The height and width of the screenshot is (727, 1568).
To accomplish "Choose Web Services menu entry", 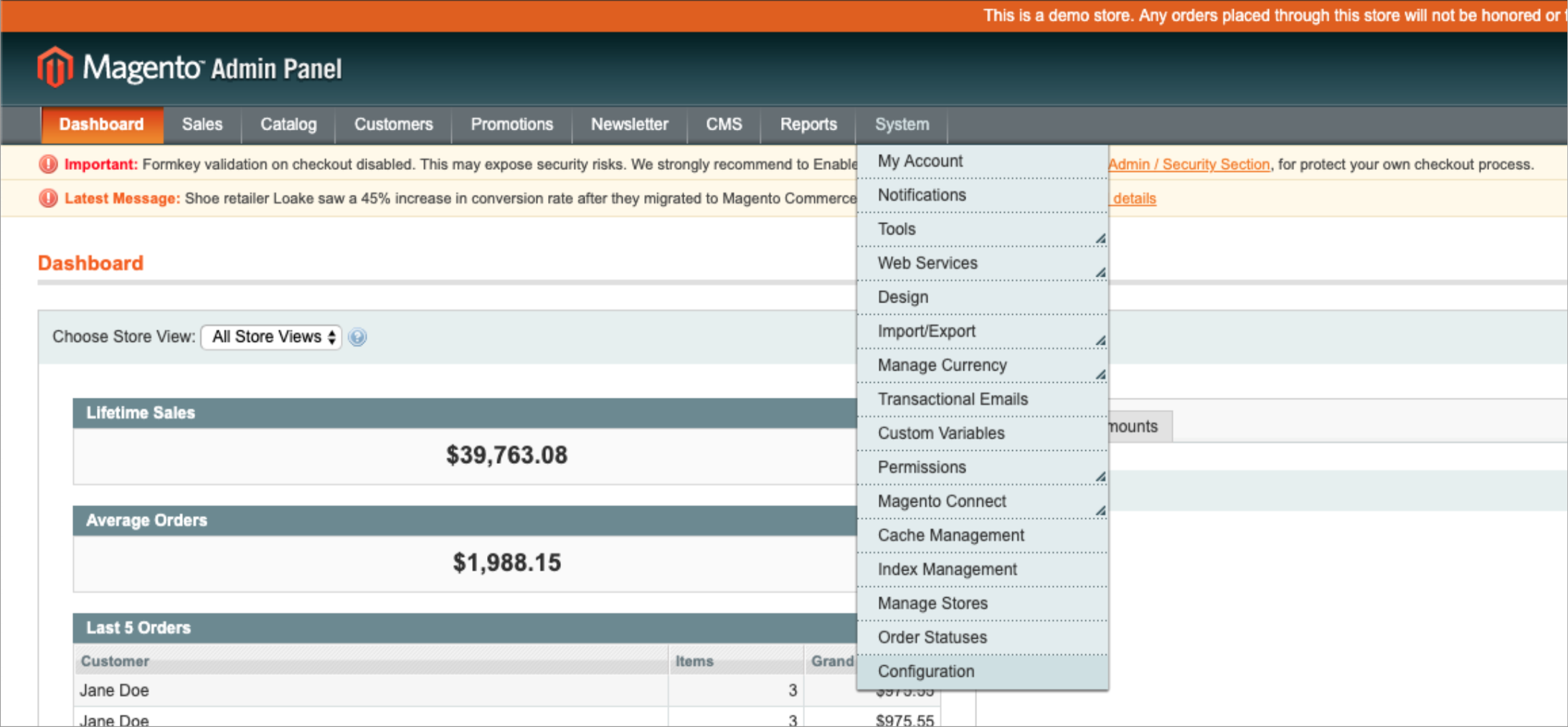I will click(x=983, y=263).
